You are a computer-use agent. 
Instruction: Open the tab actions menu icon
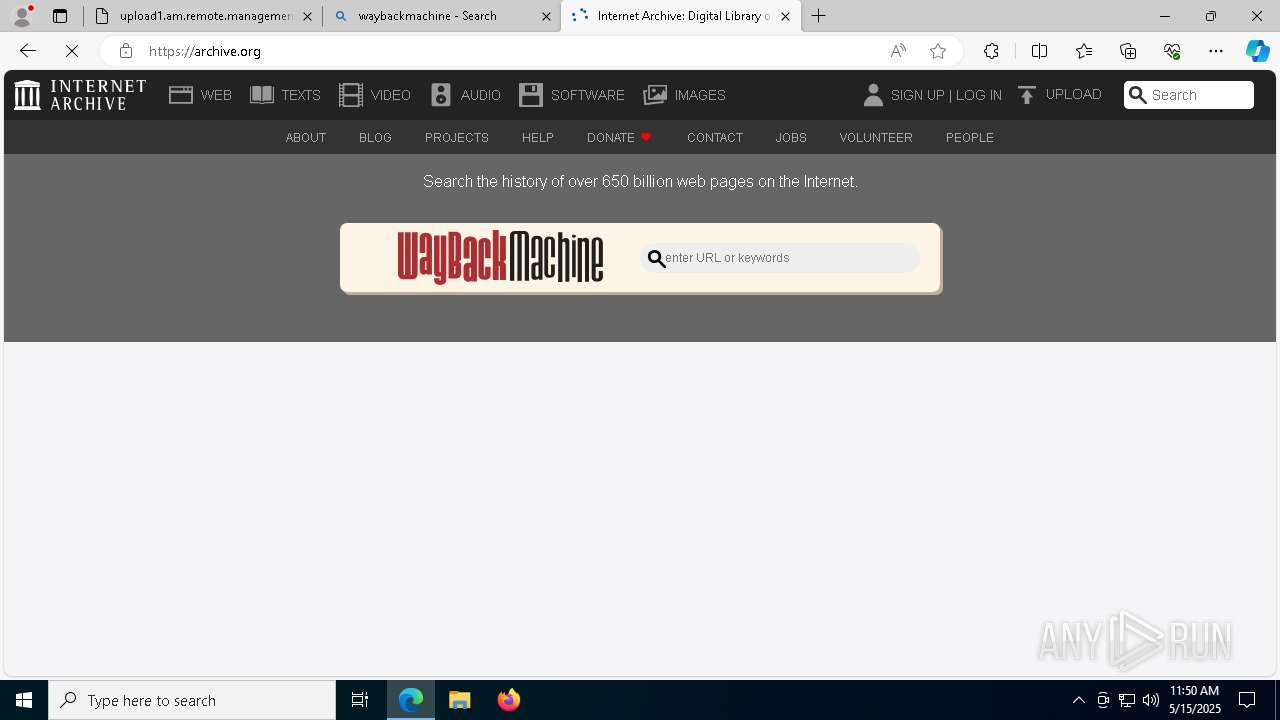[60, 16]
